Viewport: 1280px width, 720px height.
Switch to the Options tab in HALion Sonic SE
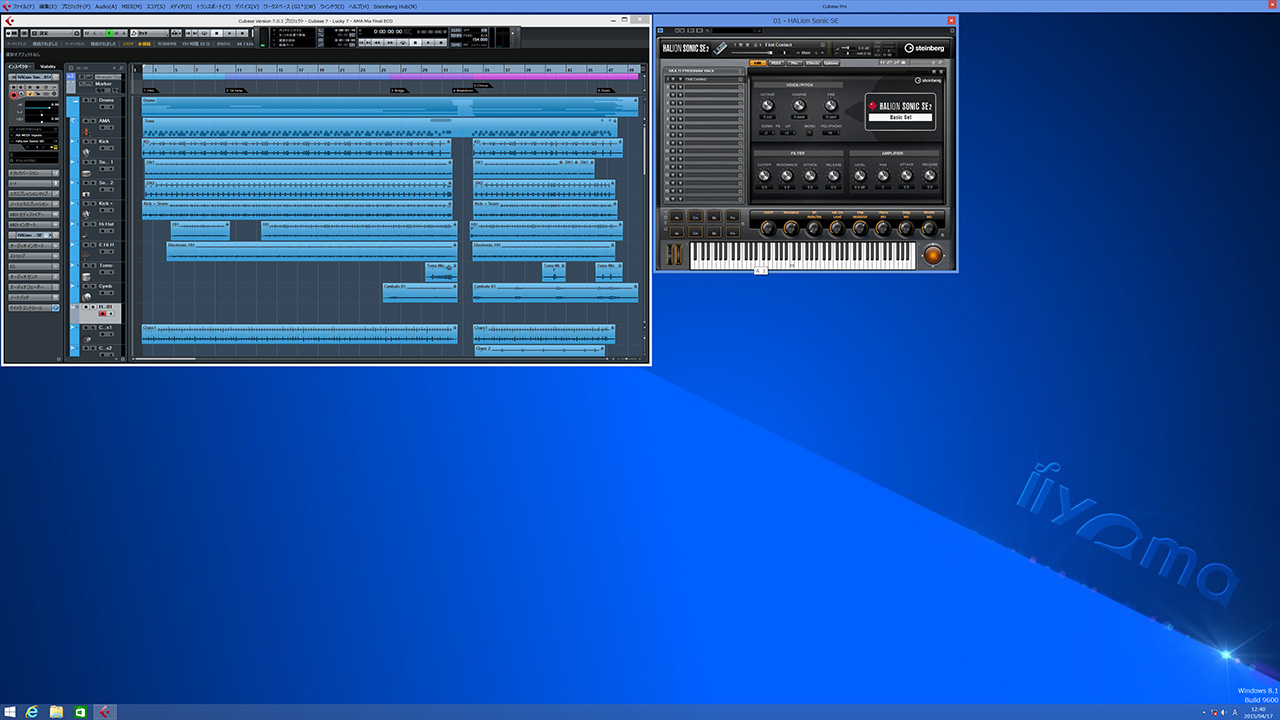831,63
